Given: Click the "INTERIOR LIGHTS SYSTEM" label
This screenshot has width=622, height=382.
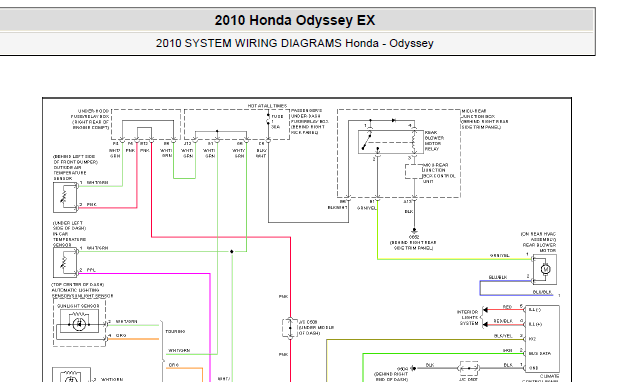Looking at the screenshot, I should [x=467, y=318].
